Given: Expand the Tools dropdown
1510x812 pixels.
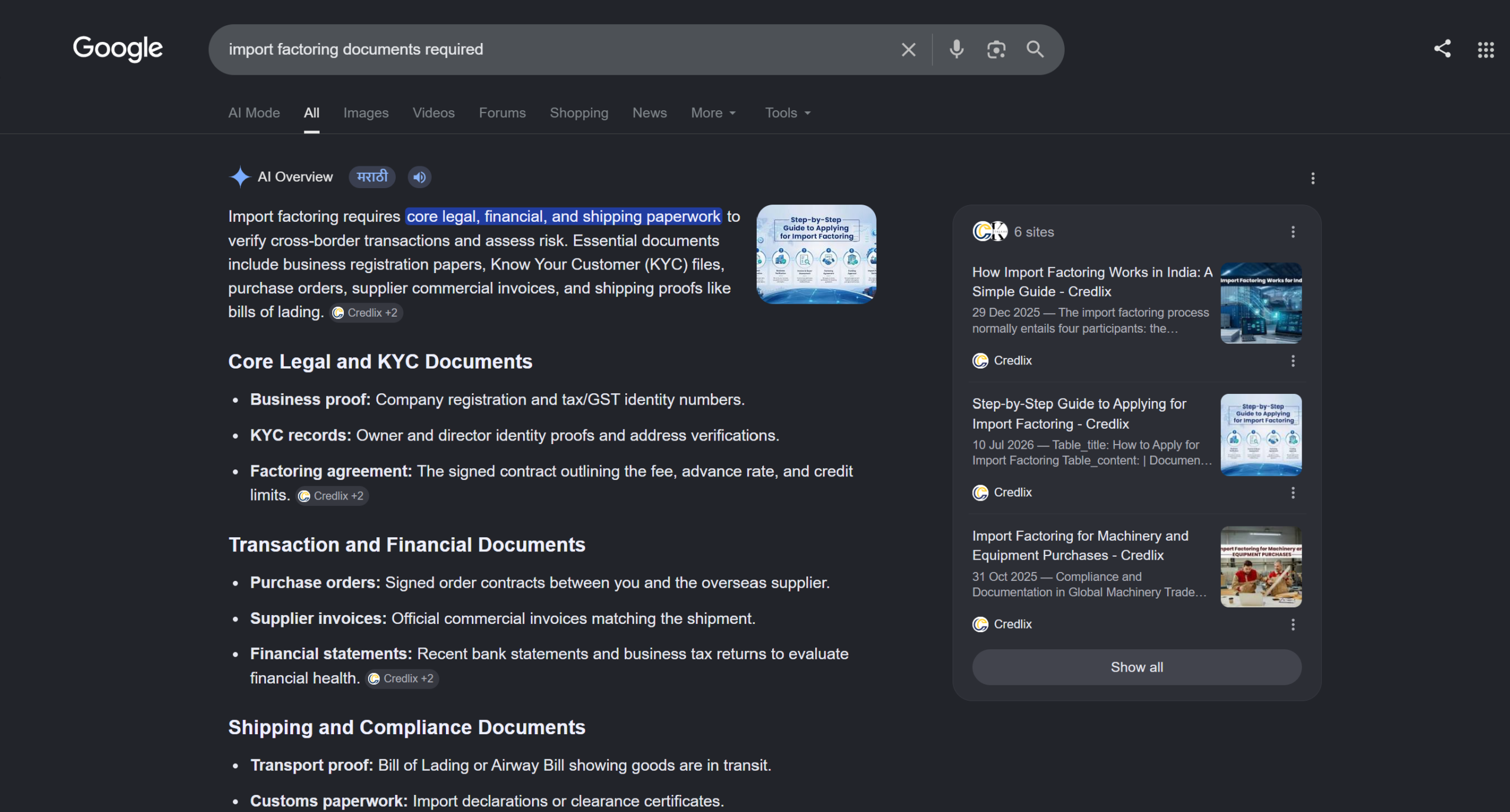Looking at the screenshot, I should 787,113.
